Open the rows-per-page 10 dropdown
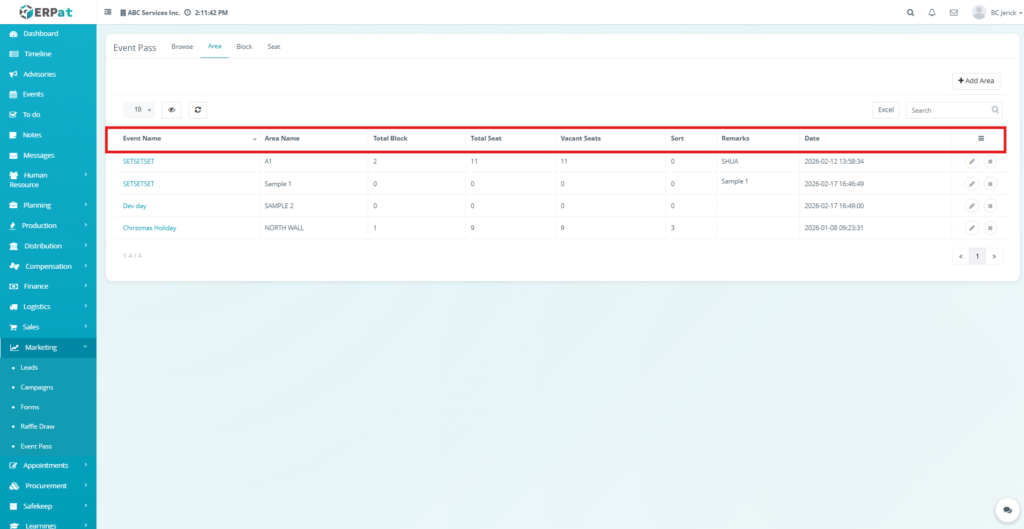 tap(139, 110)
